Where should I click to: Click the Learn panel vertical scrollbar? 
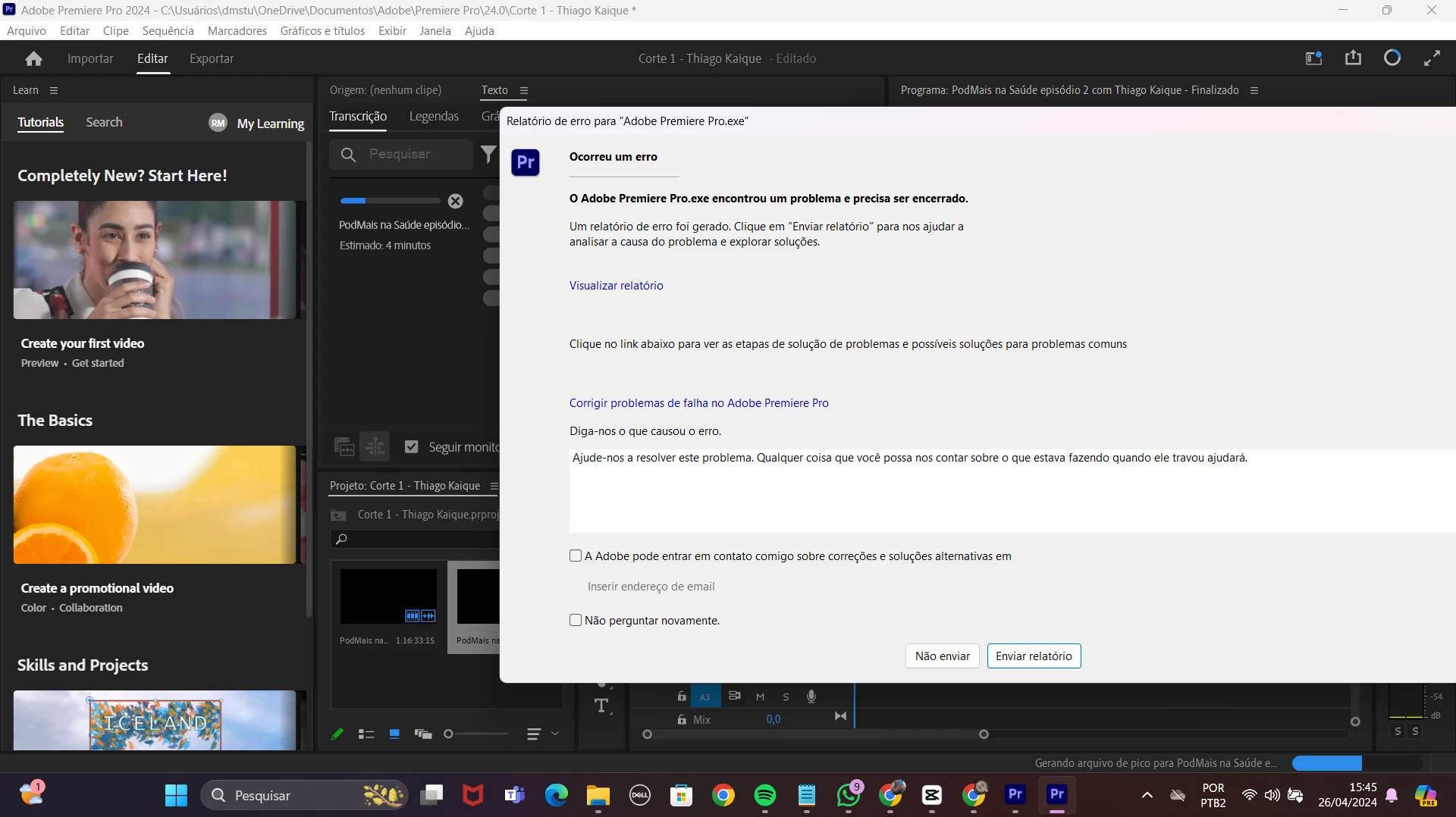pos(309,379)
